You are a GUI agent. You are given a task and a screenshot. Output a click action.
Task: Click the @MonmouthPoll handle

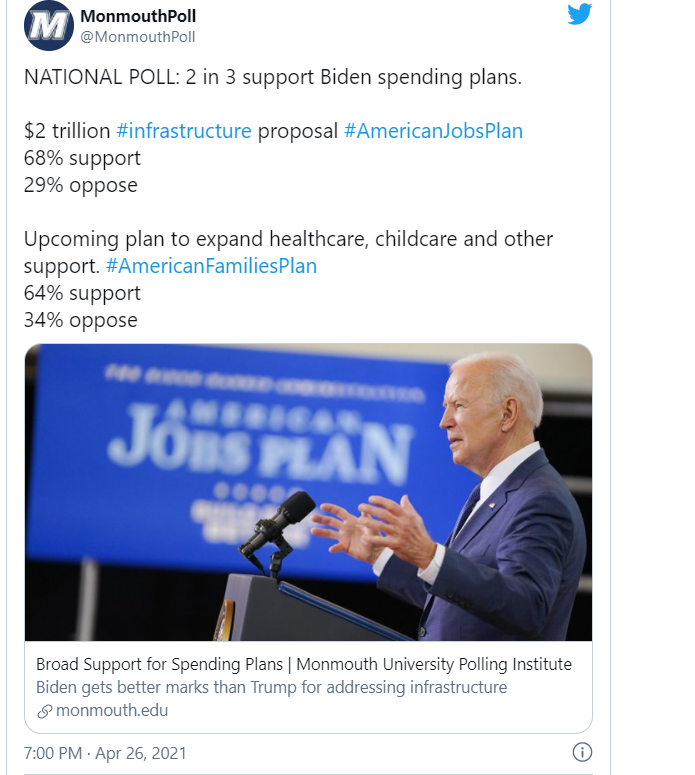point(137,37)
